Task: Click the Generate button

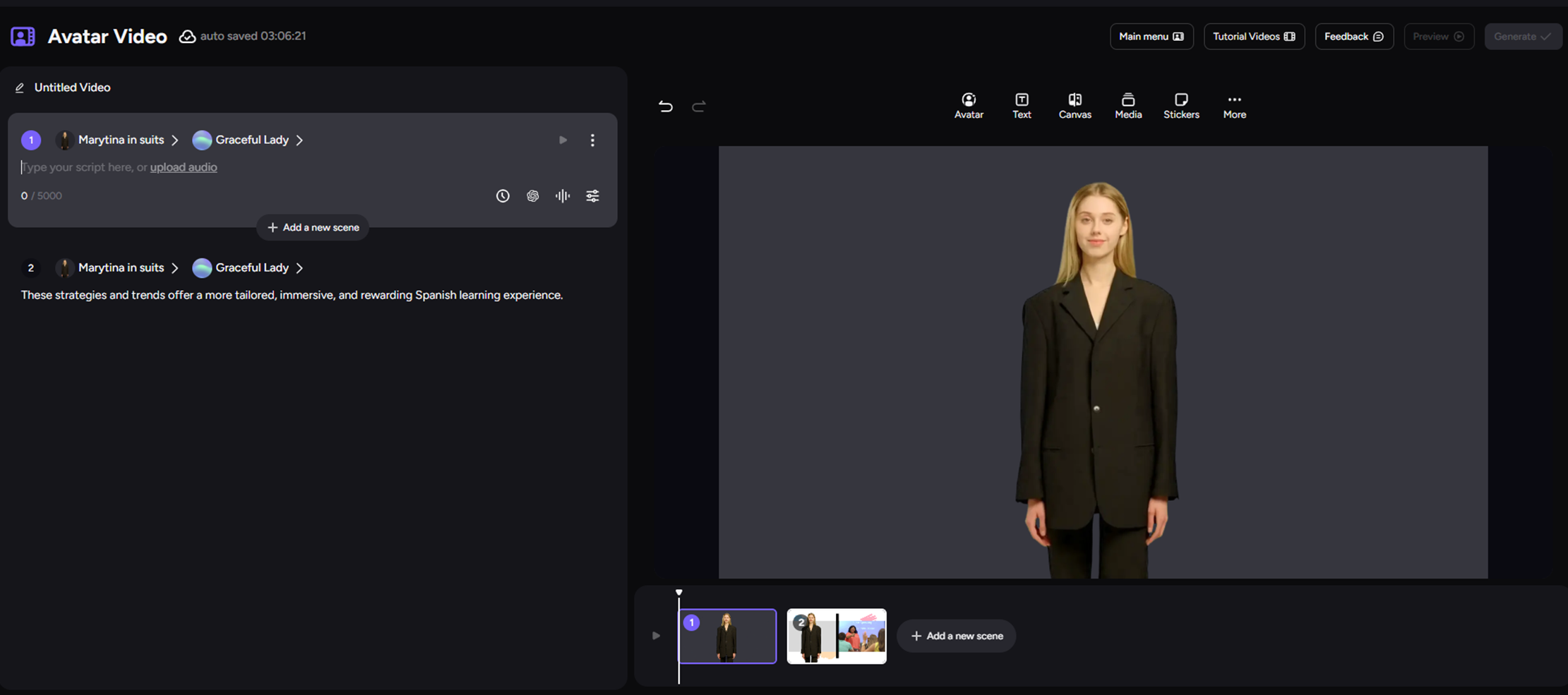Action: pyautogui.click(x=1523, y=37)
